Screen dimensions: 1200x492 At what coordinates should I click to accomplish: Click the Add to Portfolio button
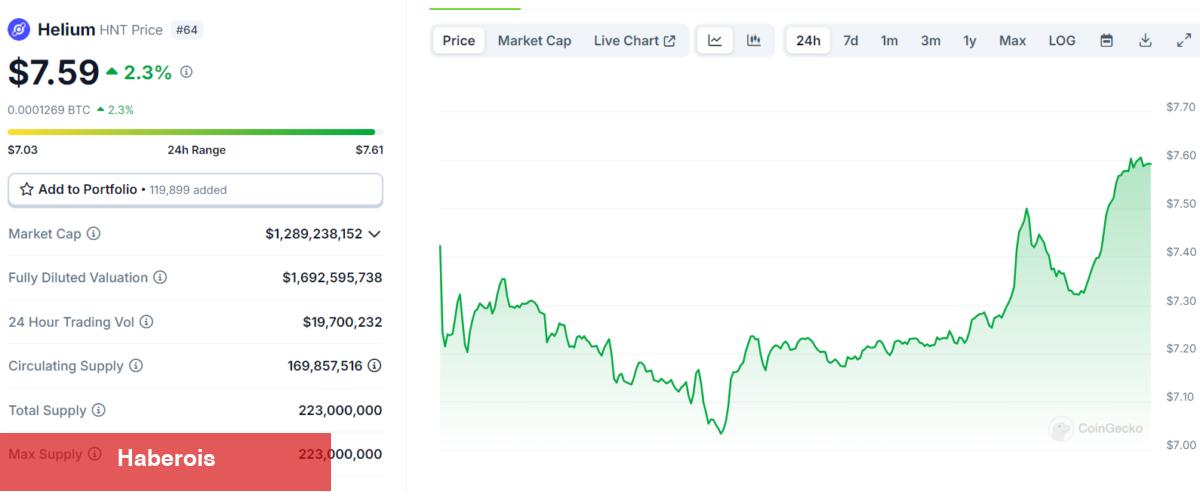click(x=195, y=189)
